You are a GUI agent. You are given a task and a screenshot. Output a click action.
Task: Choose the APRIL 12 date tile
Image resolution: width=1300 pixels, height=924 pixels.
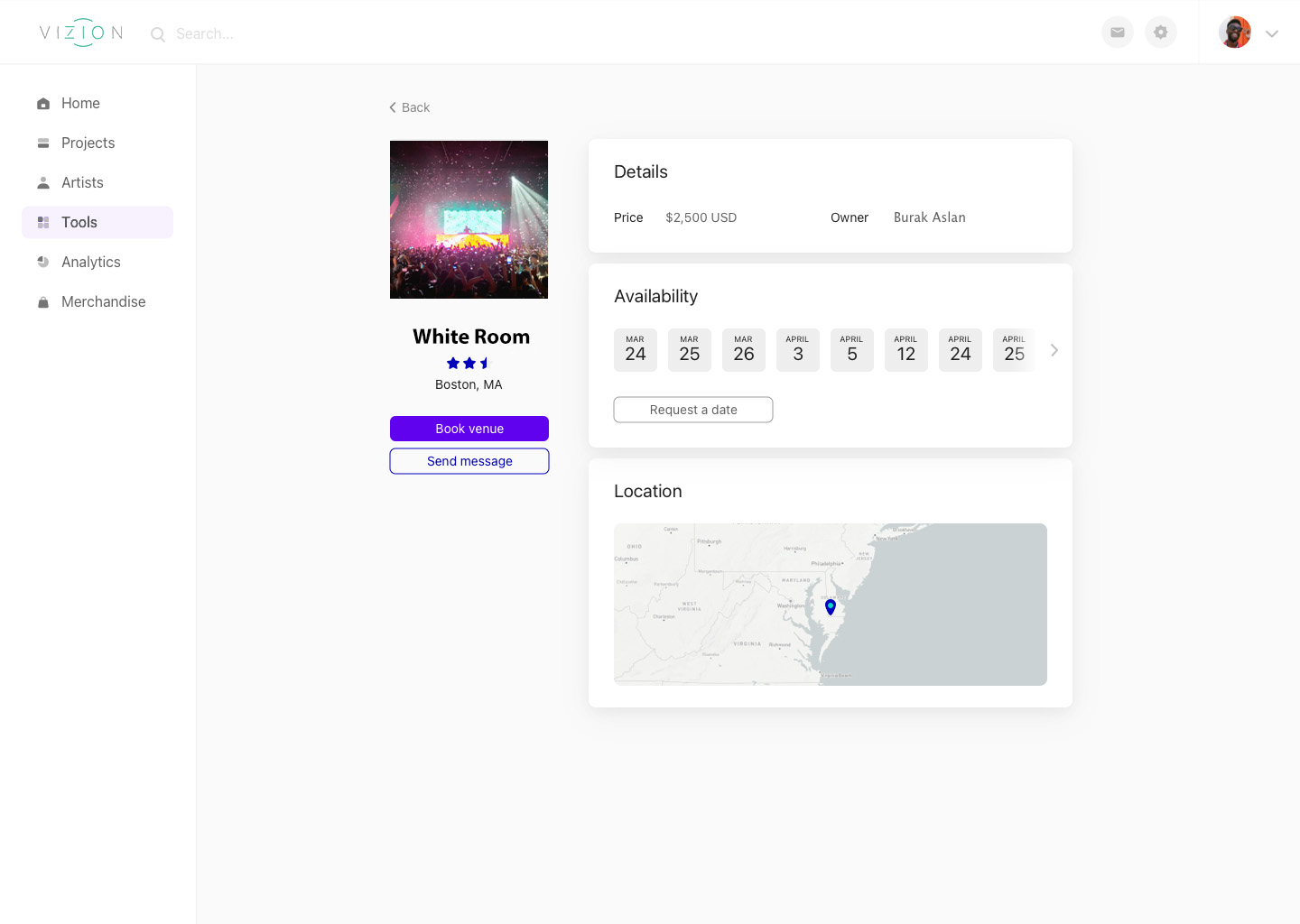click(x=905, y=350)
